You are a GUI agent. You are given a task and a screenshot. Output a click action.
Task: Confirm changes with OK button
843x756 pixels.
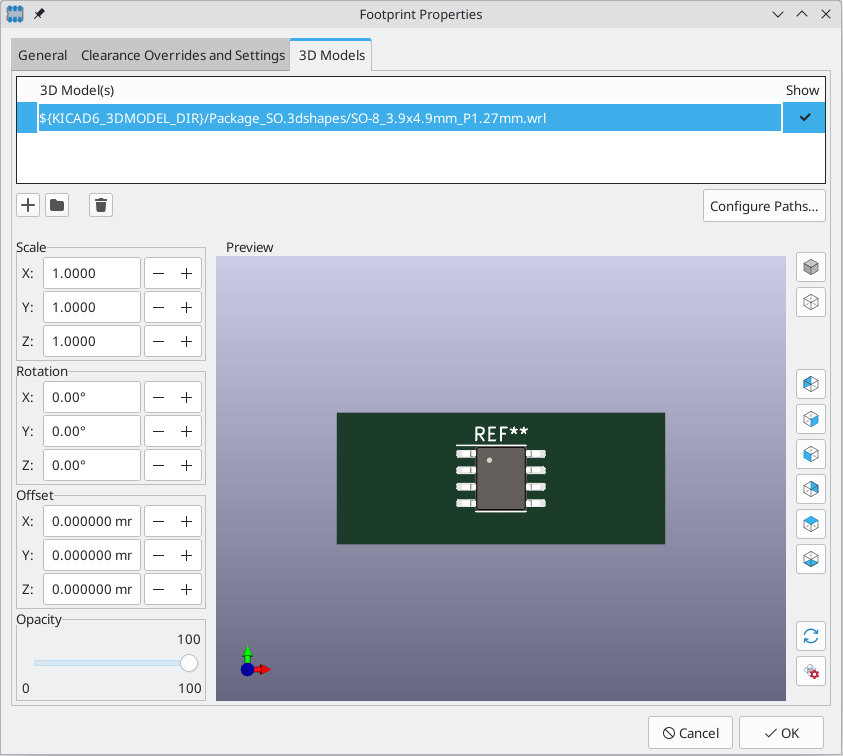pyautogui.click(x=781, y=733)
